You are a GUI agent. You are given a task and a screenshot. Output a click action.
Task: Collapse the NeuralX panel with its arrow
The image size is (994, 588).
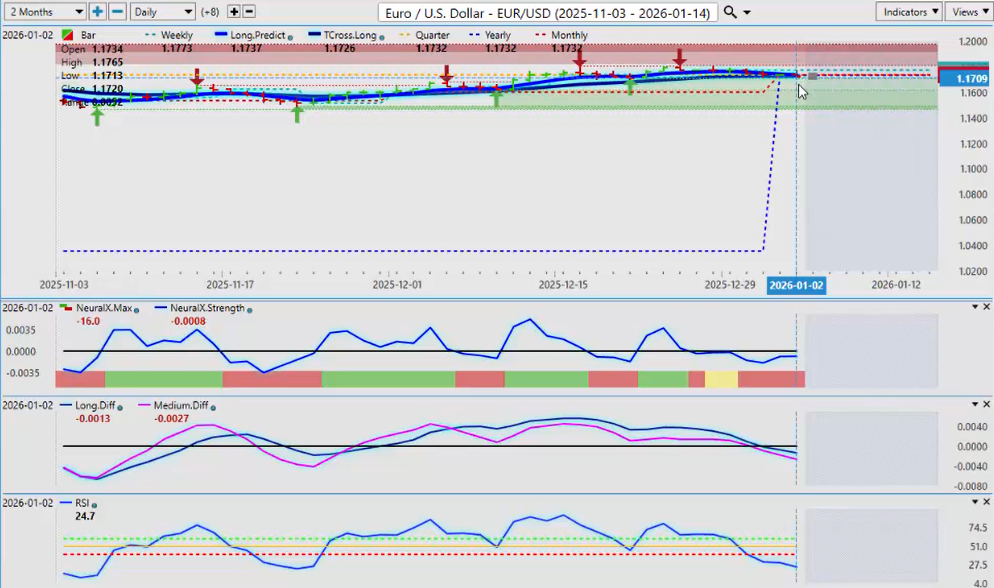tap(975, 307)
